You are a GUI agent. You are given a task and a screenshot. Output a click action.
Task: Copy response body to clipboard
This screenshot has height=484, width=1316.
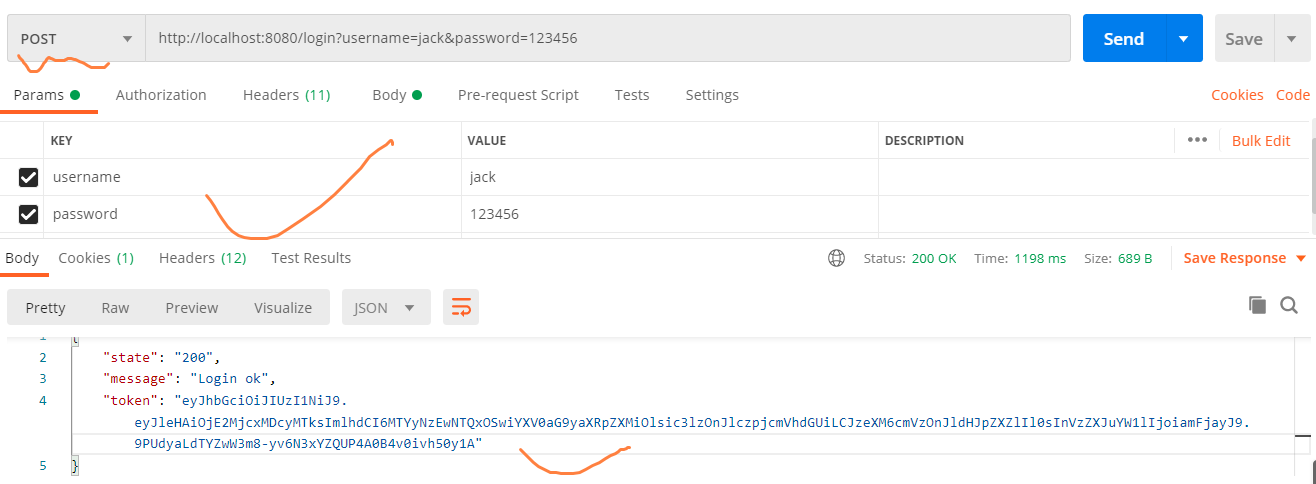(1257, 305)
